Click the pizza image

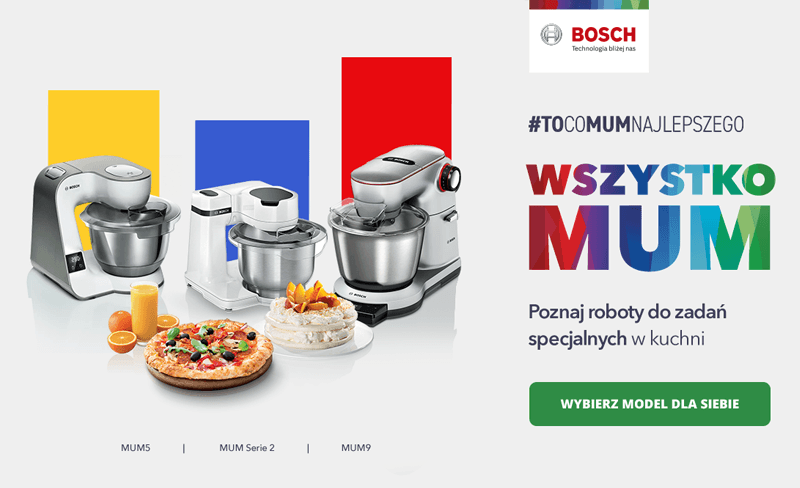click(x=208, y=354)
